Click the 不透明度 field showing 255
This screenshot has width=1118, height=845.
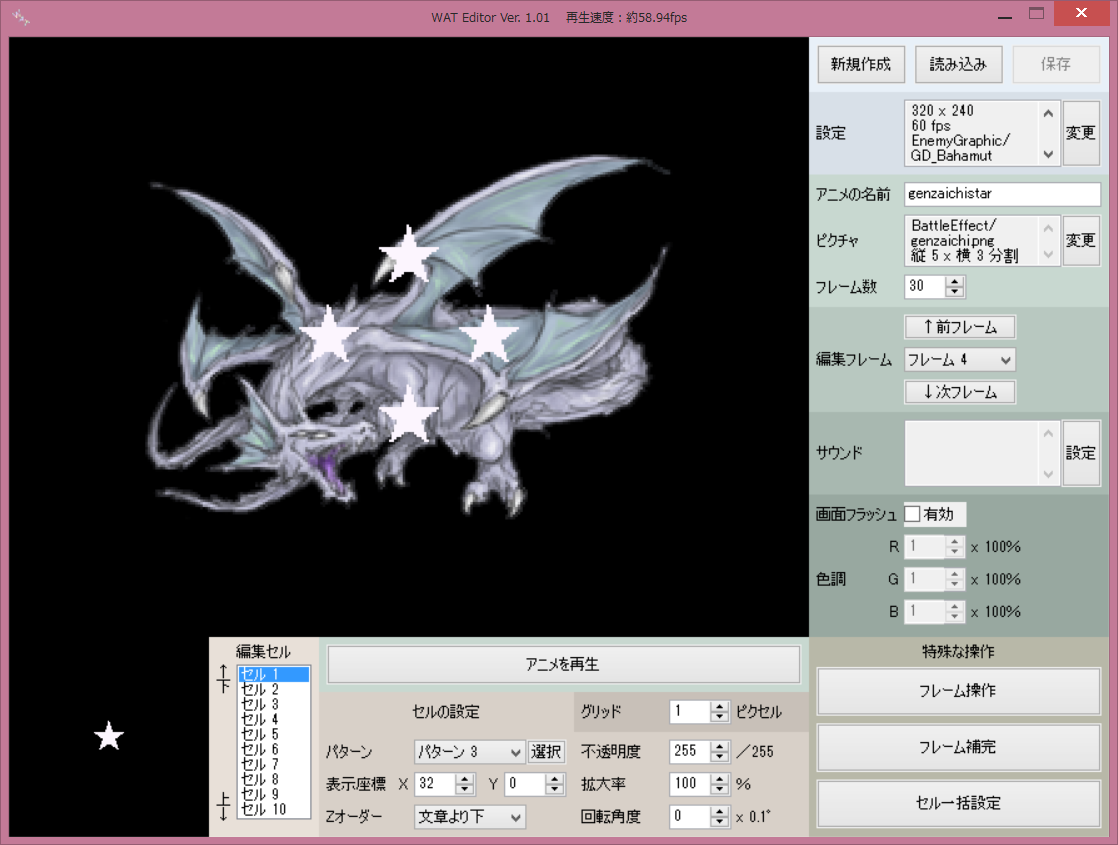tap(690, 751)
